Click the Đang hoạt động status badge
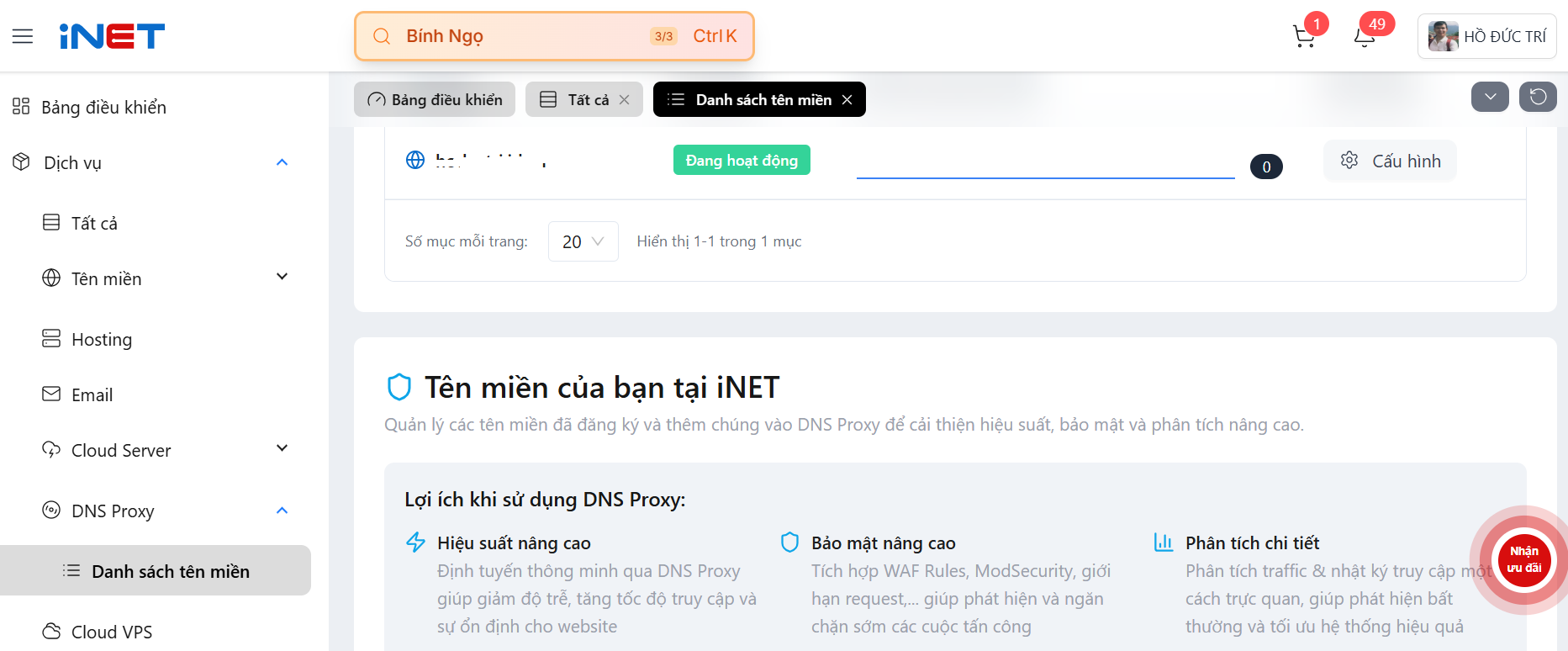Image resolution: width=1568 pixels, height=651 pixels. click(742, 160)
